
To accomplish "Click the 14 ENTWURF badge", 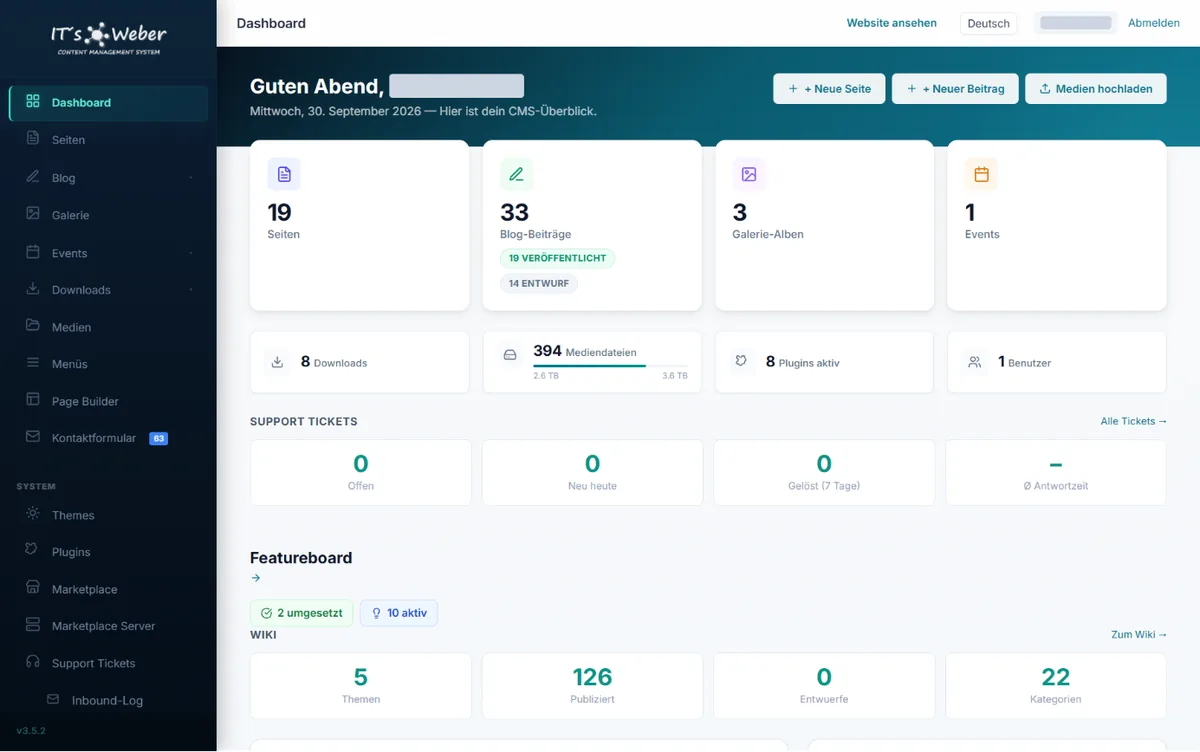I will click(x=539, y=283).
